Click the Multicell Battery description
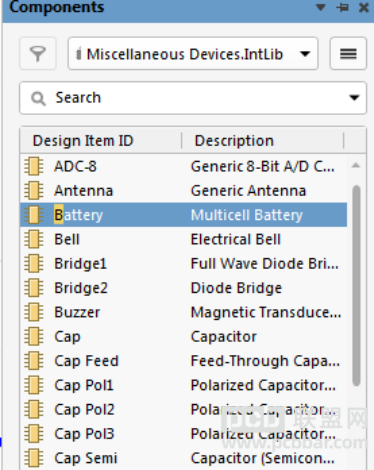Screen dimensions: 374x470 [x=247, y=215]
